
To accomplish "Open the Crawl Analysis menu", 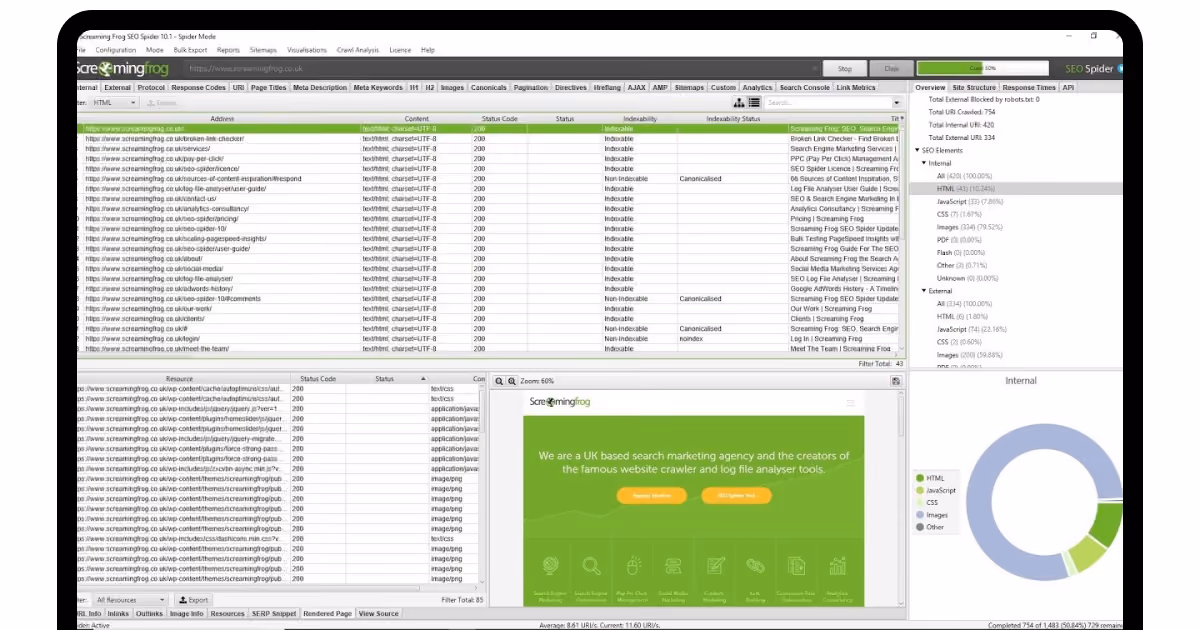I will pyautogui.click(x=358, y=49).
